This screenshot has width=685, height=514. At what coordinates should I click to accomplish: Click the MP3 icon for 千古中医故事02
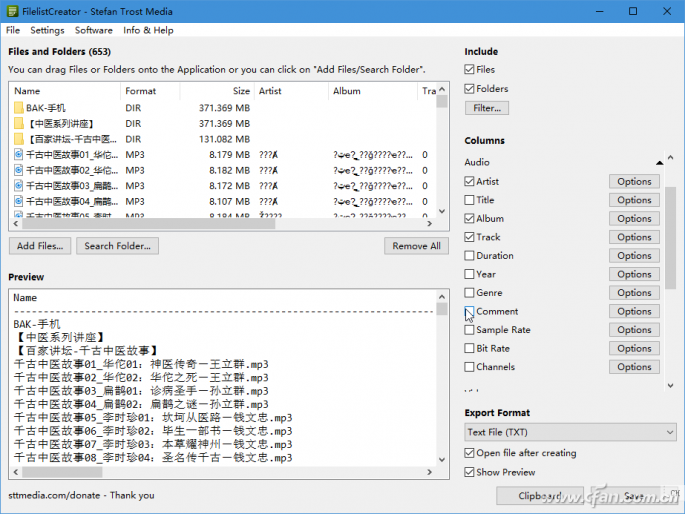[18, 170]
